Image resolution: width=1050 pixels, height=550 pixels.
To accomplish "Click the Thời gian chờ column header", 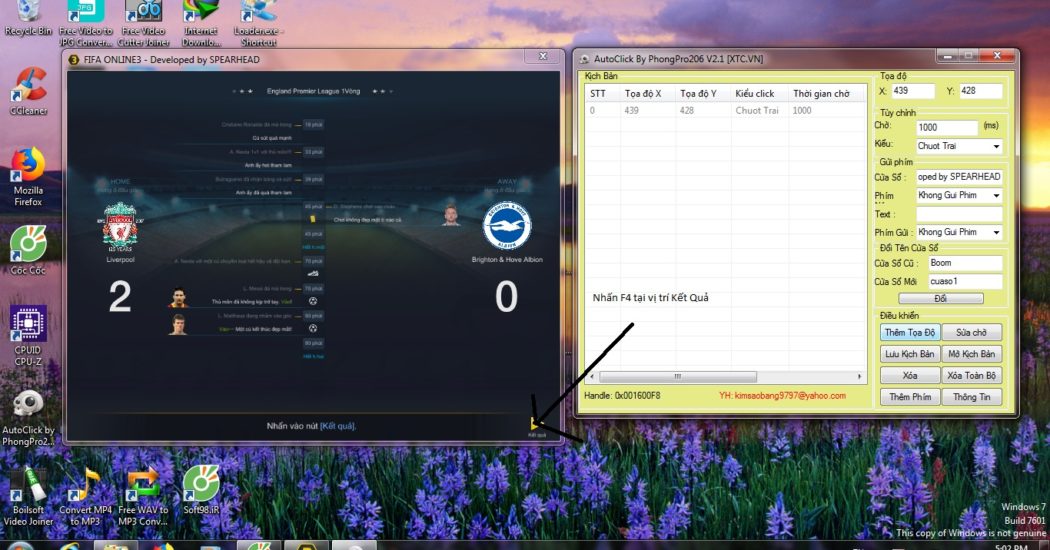I will point(826,94).
